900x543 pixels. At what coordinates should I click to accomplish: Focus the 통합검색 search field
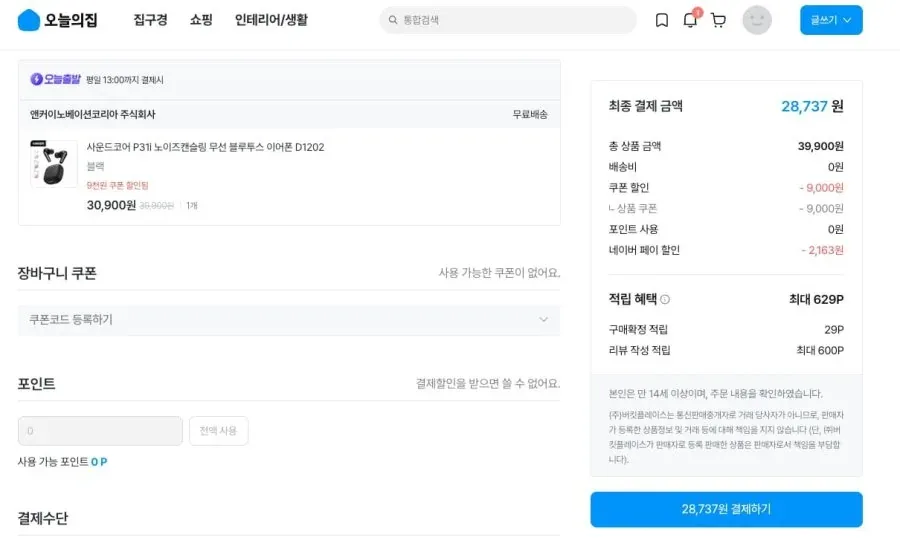pos(508,20)
